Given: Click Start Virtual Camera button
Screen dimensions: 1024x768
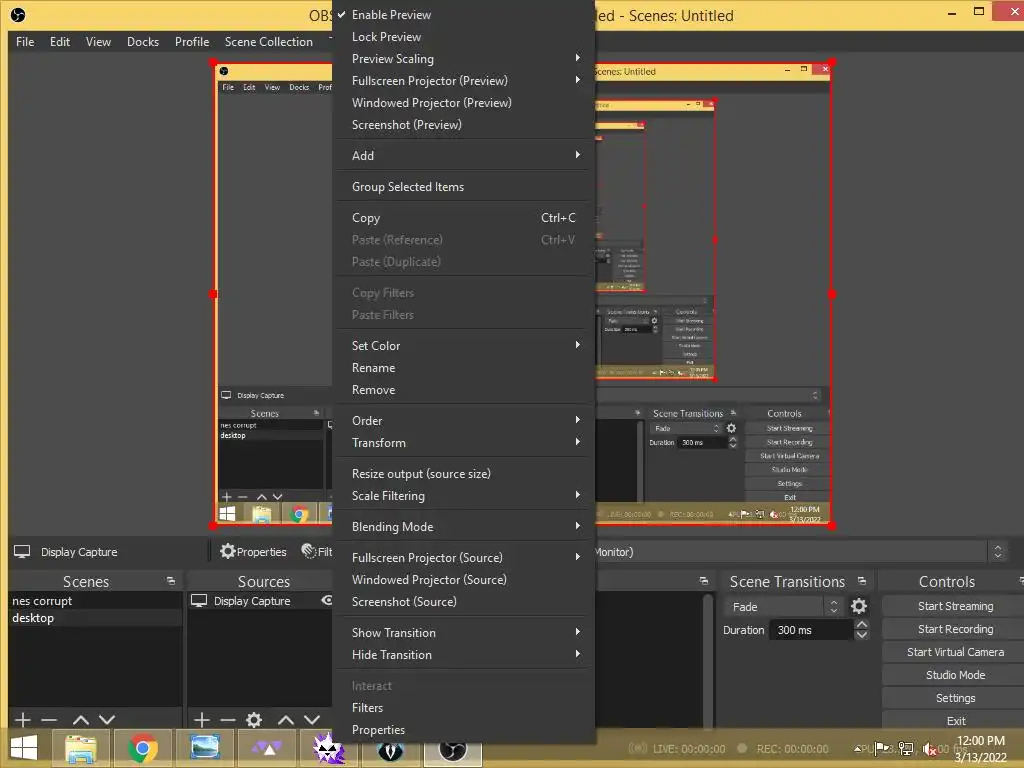Looking at the screenshot, I should pos(955,652).
